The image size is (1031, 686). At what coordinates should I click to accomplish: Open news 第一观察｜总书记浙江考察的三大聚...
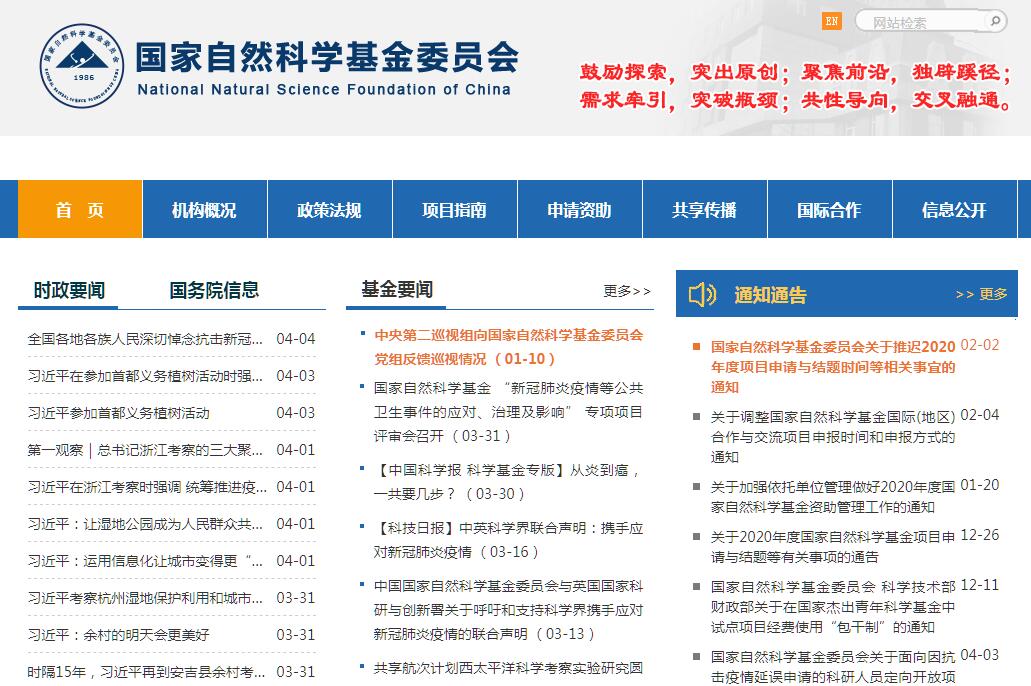click(x=145, y=450)
